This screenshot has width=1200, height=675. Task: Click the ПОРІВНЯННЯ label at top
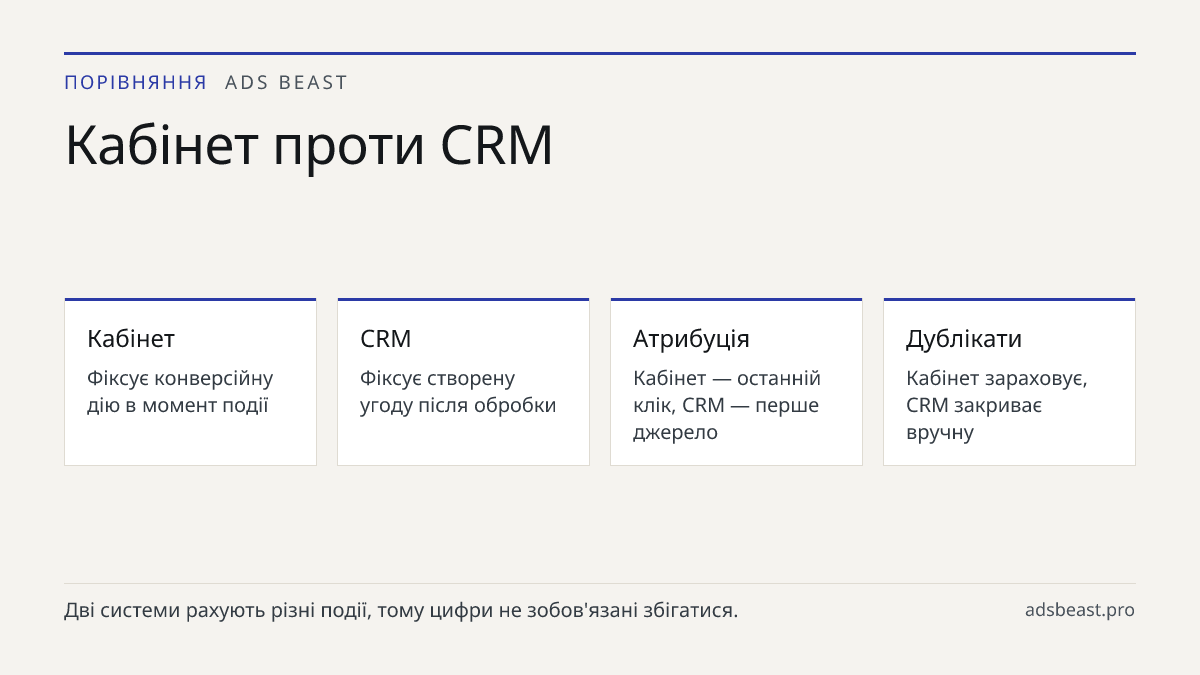136,83
